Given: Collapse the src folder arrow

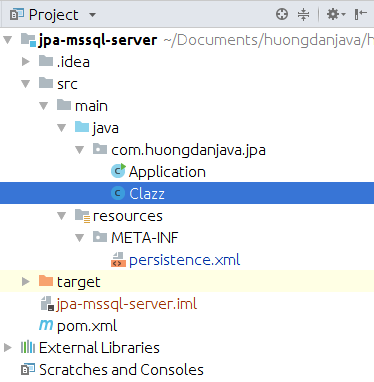Looking at the screenshot, I should (x=26, y=84).
